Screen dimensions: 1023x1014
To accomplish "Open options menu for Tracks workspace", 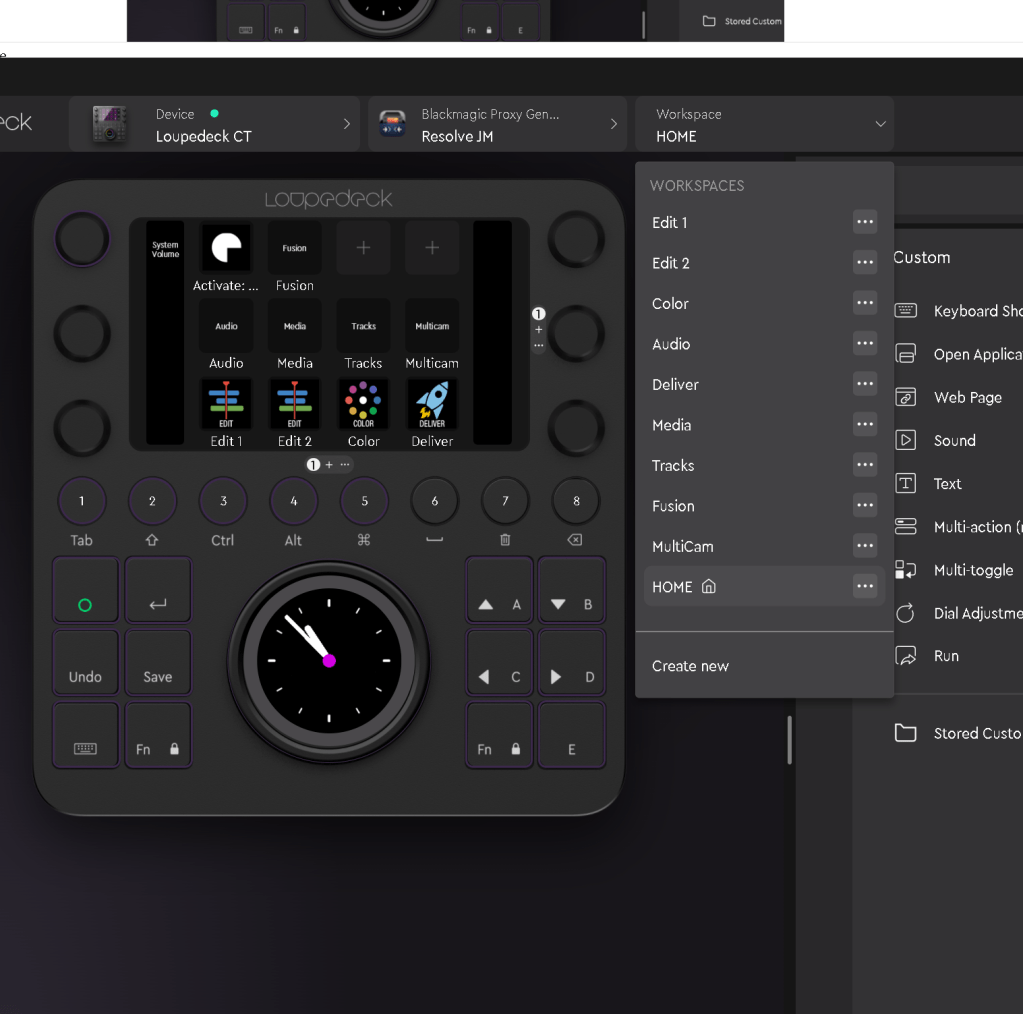I will 865,465.
